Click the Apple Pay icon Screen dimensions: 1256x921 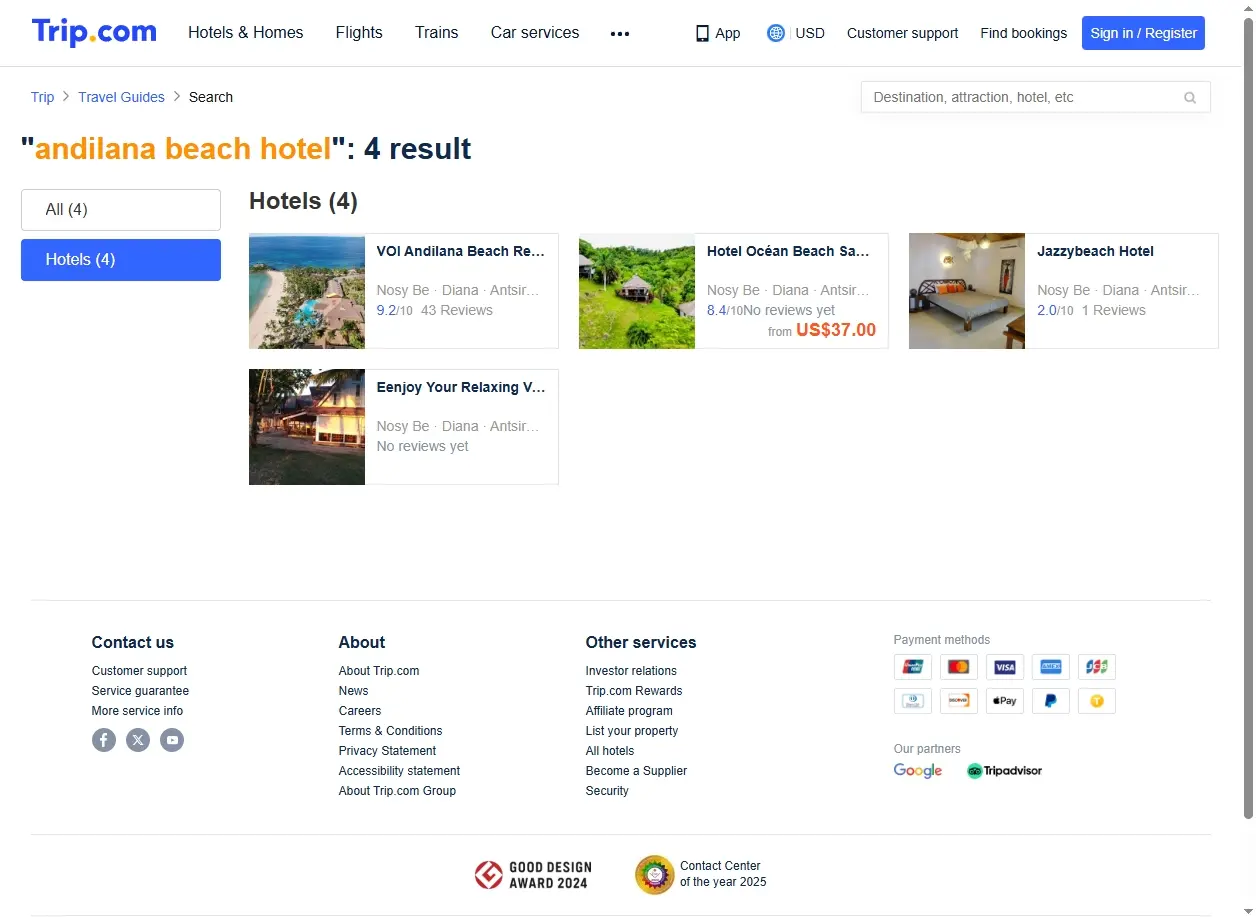click(x=1005, y=701)
